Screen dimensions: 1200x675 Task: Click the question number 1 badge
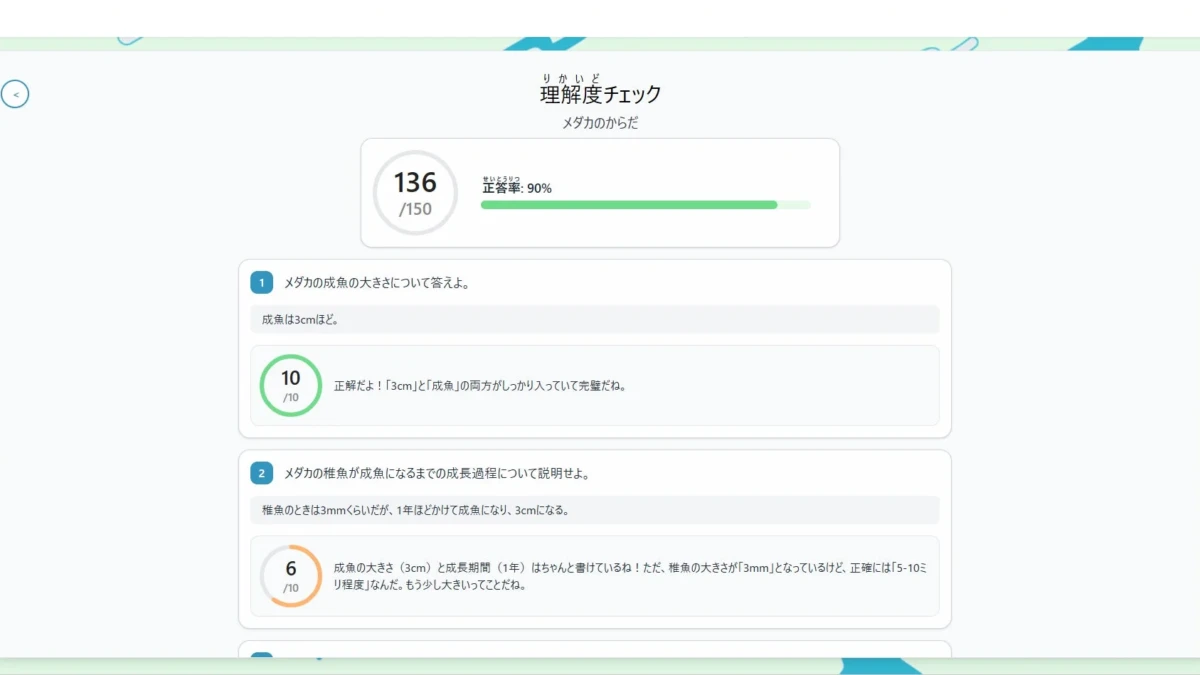click(x=262, y=283)
